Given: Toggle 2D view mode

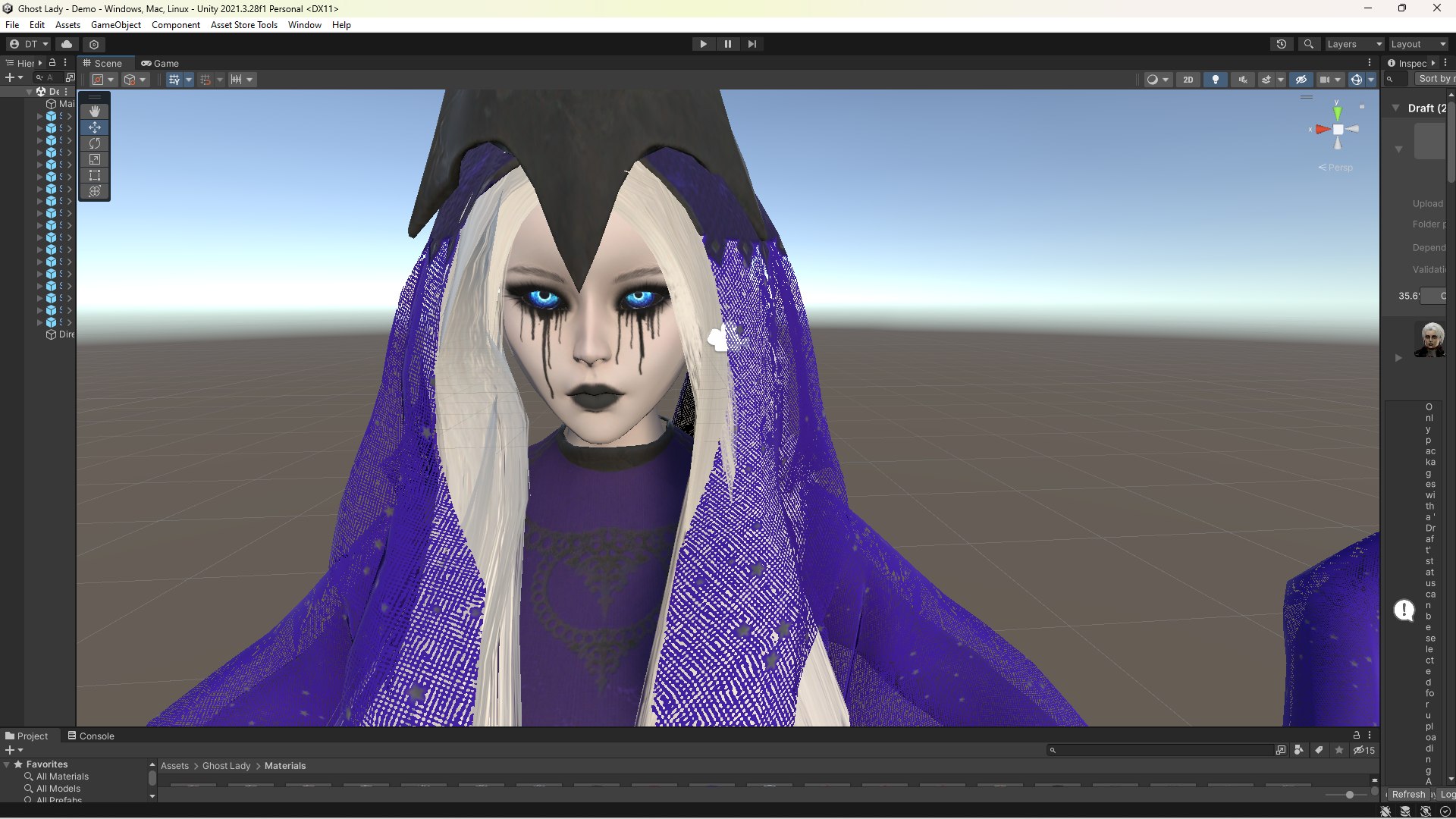Looking at the screenshot, I should pos(1188,80).
